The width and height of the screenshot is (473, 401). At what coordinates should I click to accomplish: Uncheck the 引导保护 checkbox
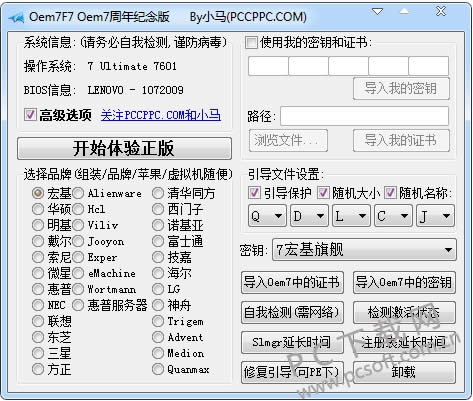[x=254, y=193]
